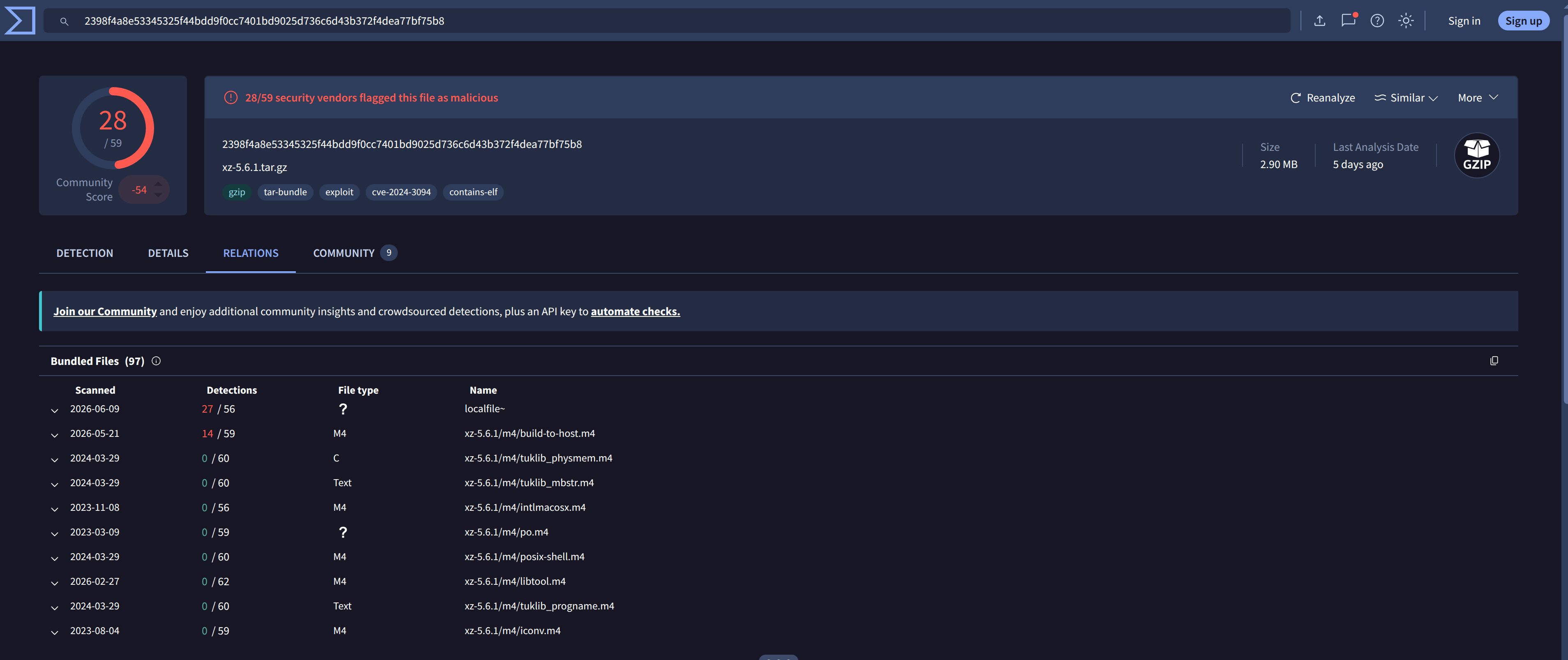Downvote the community score arrow
Image resolution: width=1568 pixels, height=660 pixels.
pyautogui.click(x=158, y=196)
